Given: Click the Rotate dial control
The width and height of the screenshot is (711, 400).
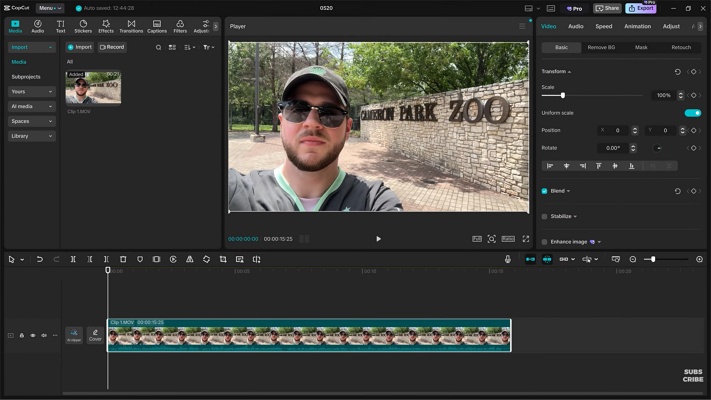Looking at the screenshot, I should 657,148.
